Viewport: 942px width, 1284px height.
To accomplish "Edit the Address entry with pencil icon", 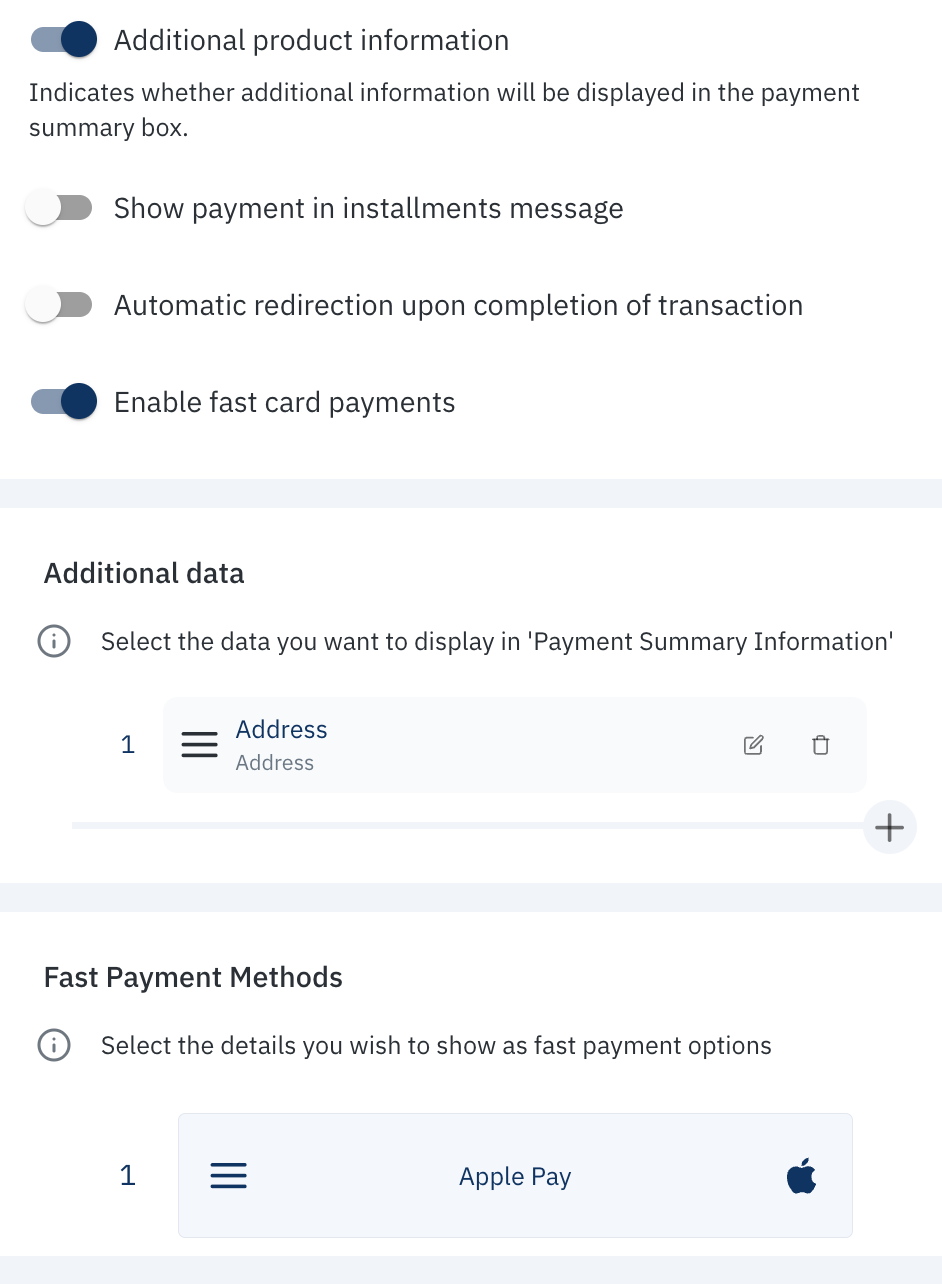I will pyautogui.click(x=754, y=745).
